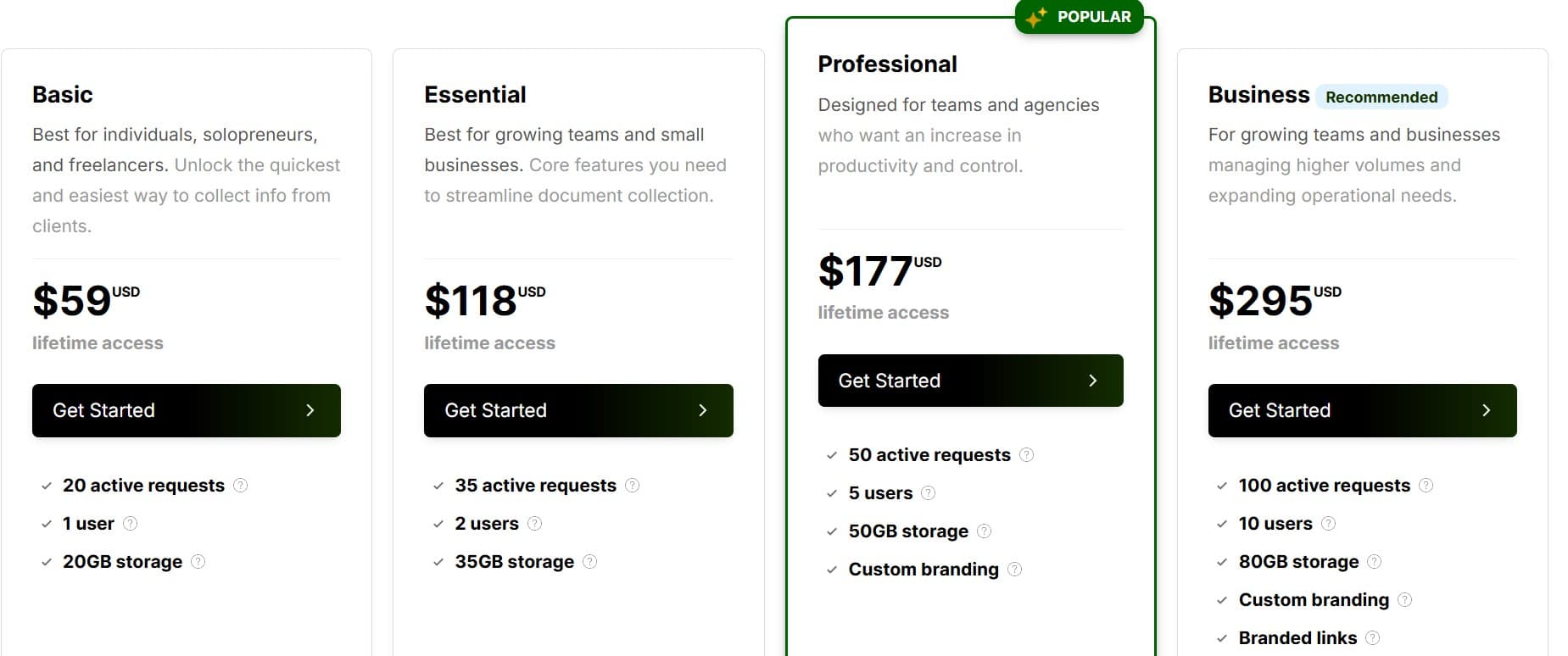Screen dimensions: 1568x656
Task: Click help icon next to 20 active requests
Action: (x=241, y=486)
